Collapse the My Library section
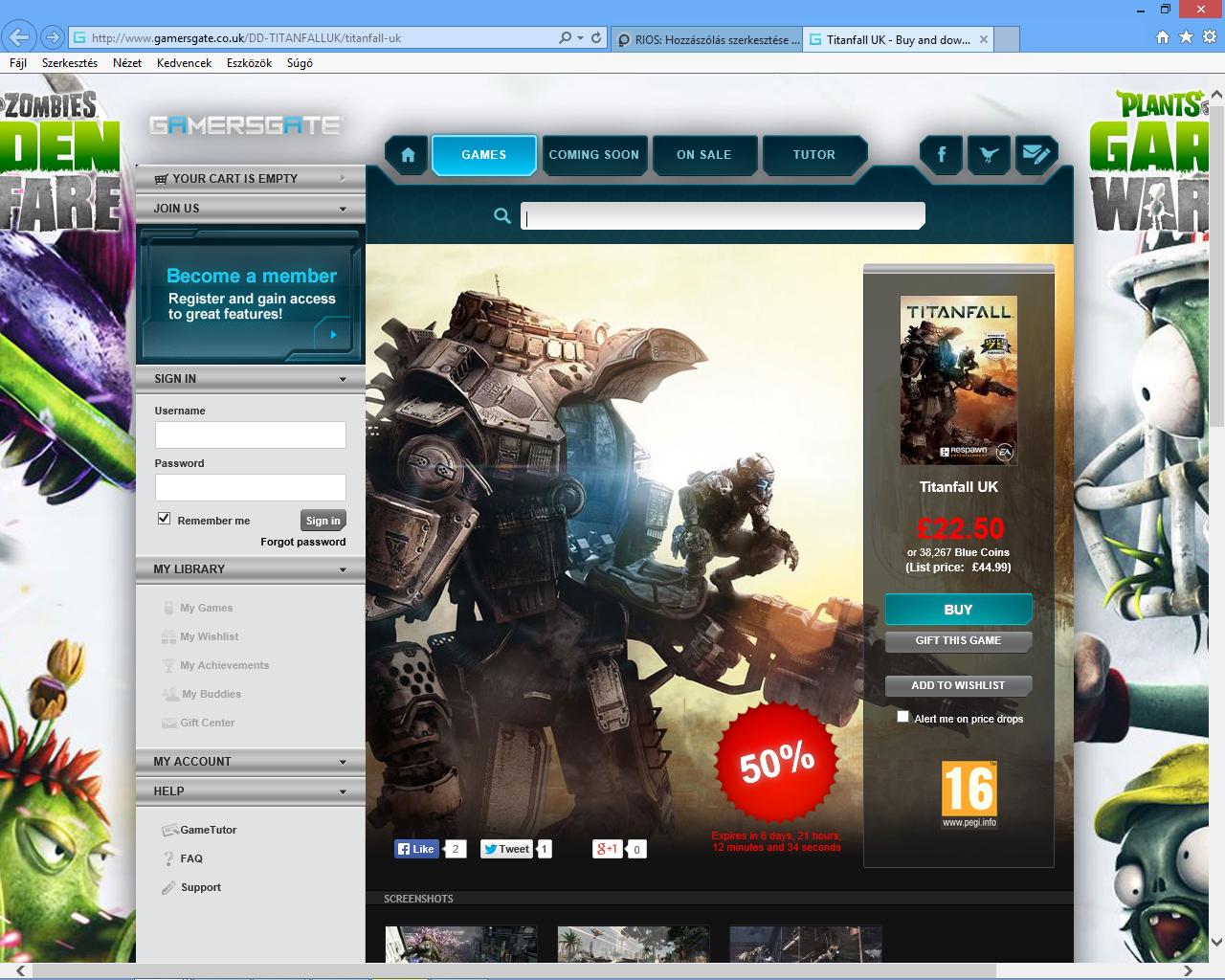This screenshot has height=980, width=1225. [344, 569]
